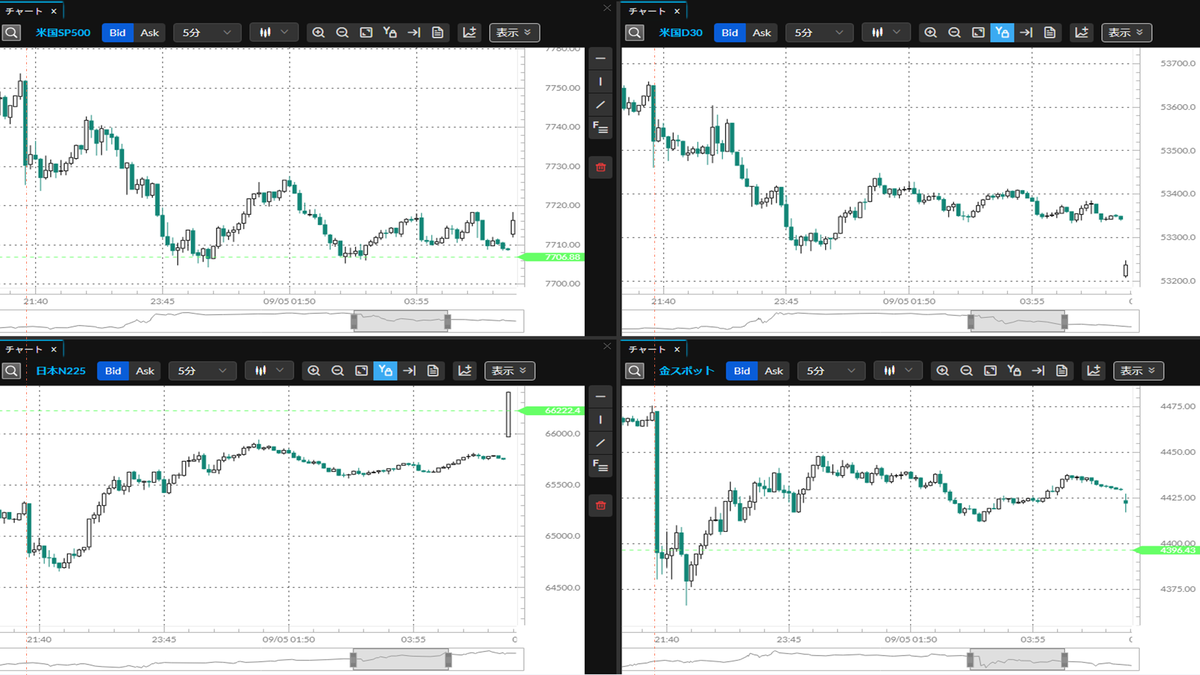Switch 金スポット chart to Ask price
This screenshot has width=1200, height=675.
pos(774,371)
